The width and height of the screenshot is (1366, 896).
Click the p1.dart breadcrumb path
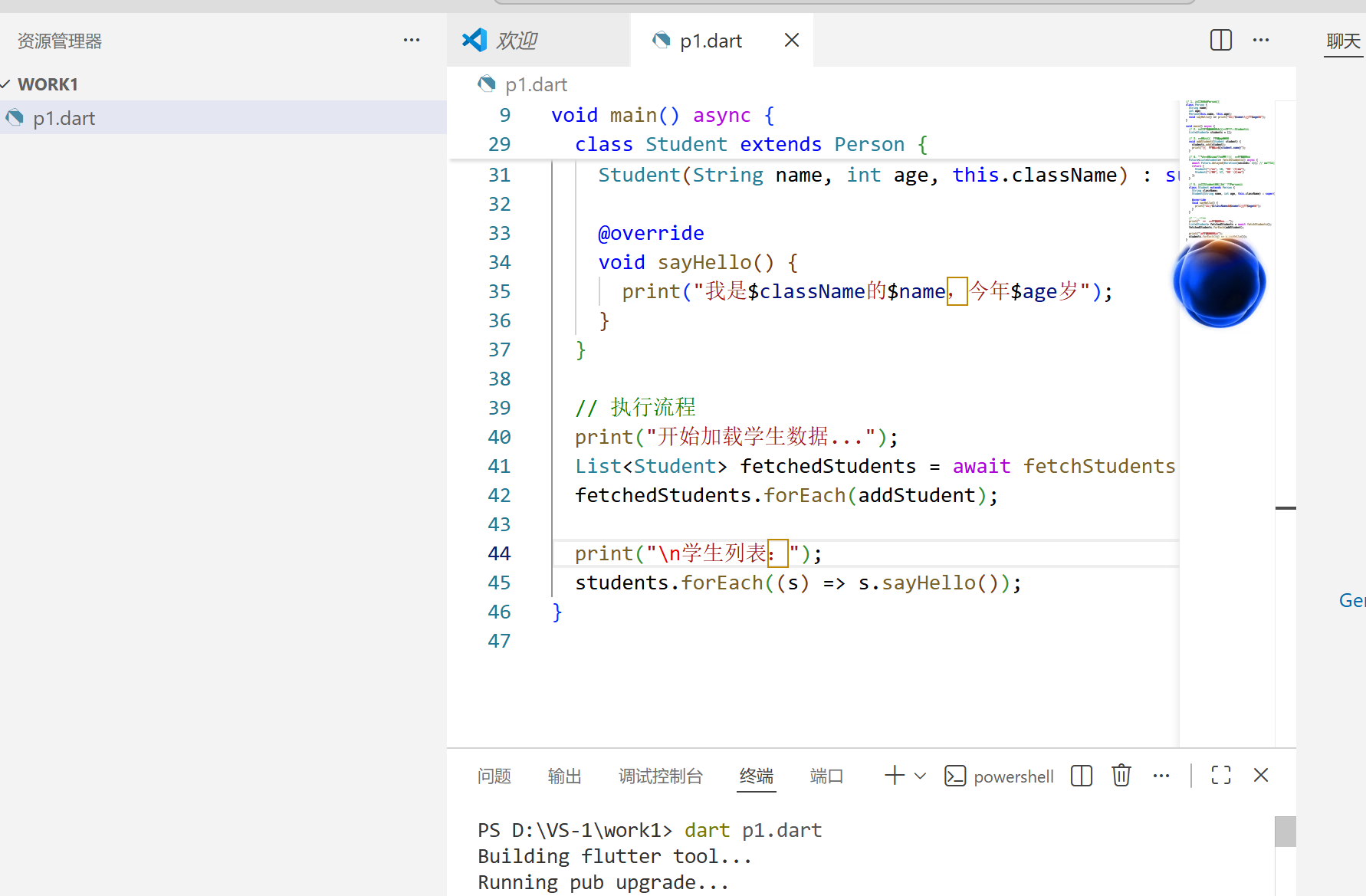536,84
